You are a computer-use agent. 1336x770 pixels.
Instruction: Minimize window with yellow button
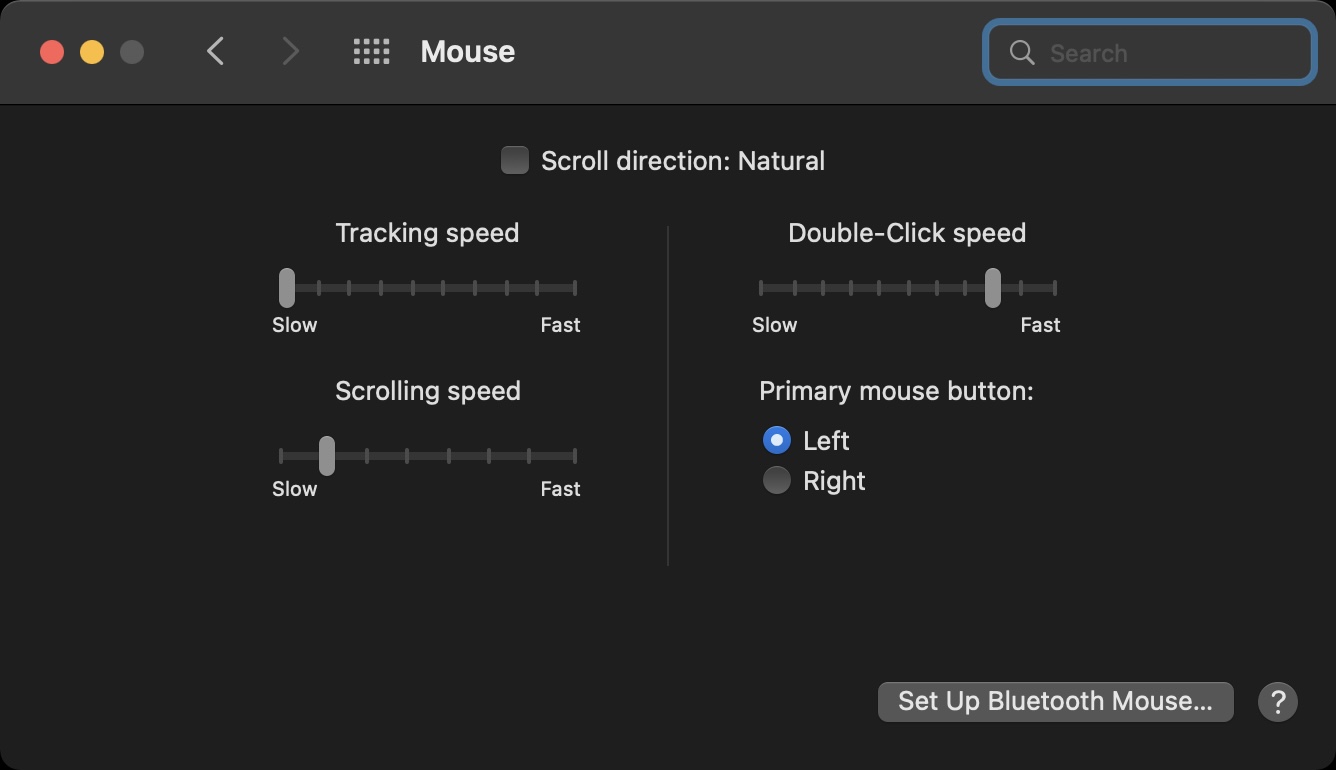pyautogui.click(x=92, y=52)
